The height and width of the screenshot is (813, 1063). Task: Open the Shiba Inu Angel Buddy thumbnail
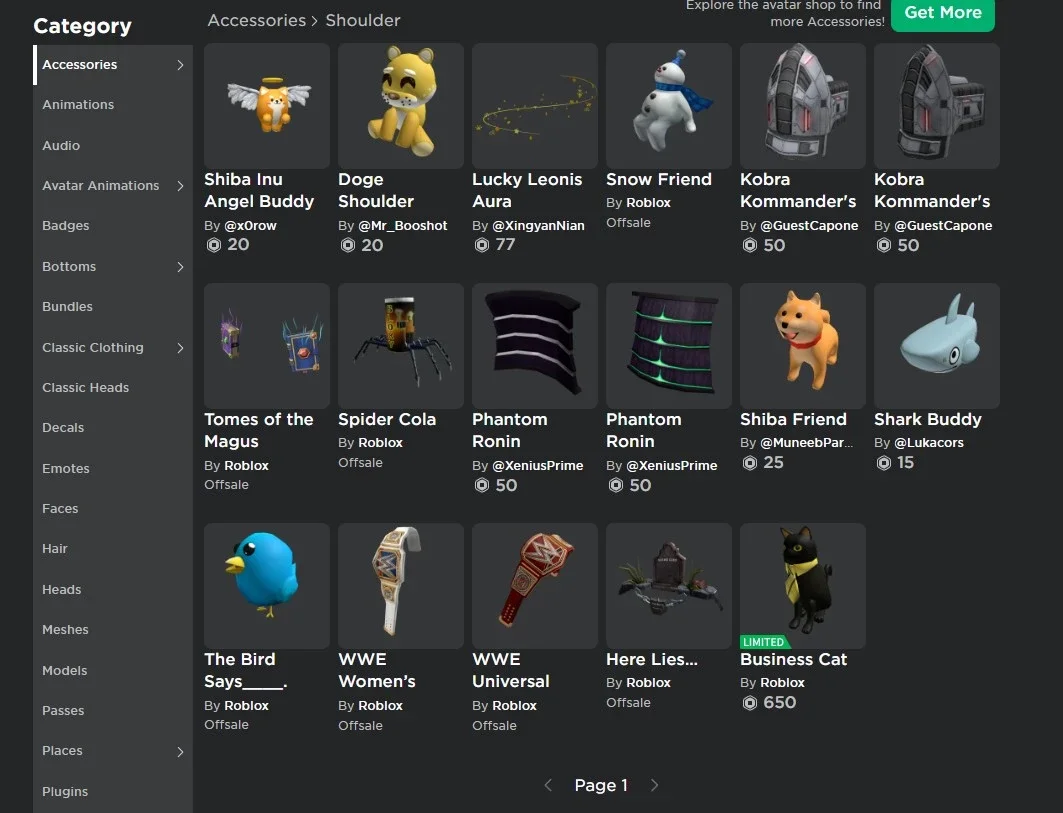(x=266, y=106)
